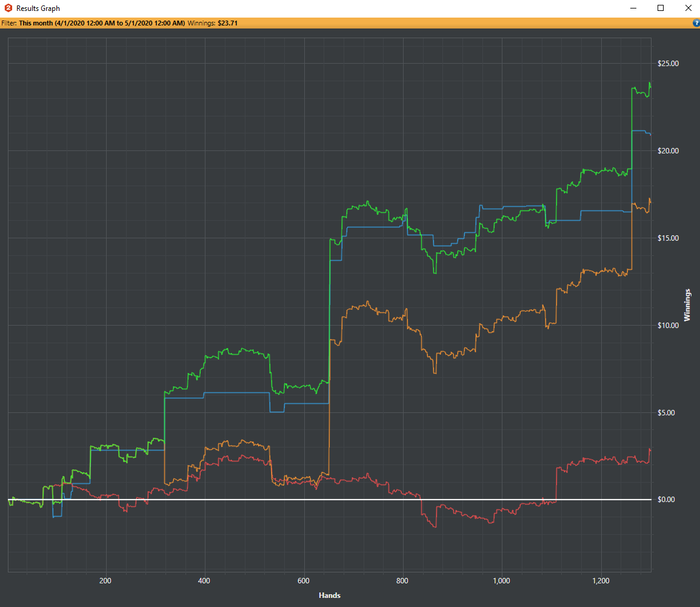This screenshot has height=607, width=700.
Task: Click the $15.00 y-axis label
Action: (668, 238)
